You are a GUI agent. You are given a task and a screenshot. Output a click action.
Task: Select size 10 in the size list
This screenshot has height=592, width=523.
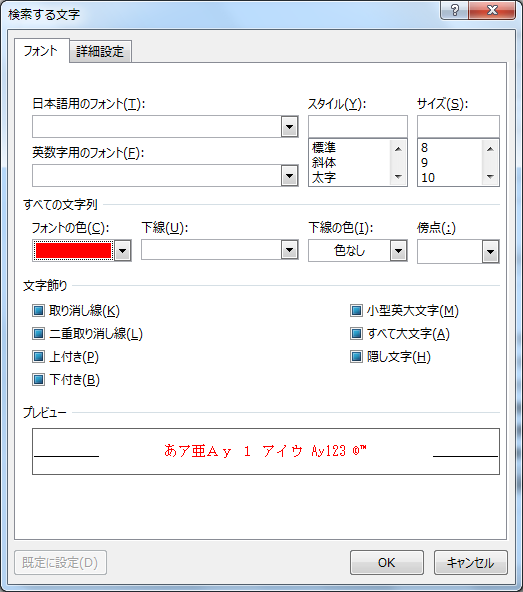(428, 177)
